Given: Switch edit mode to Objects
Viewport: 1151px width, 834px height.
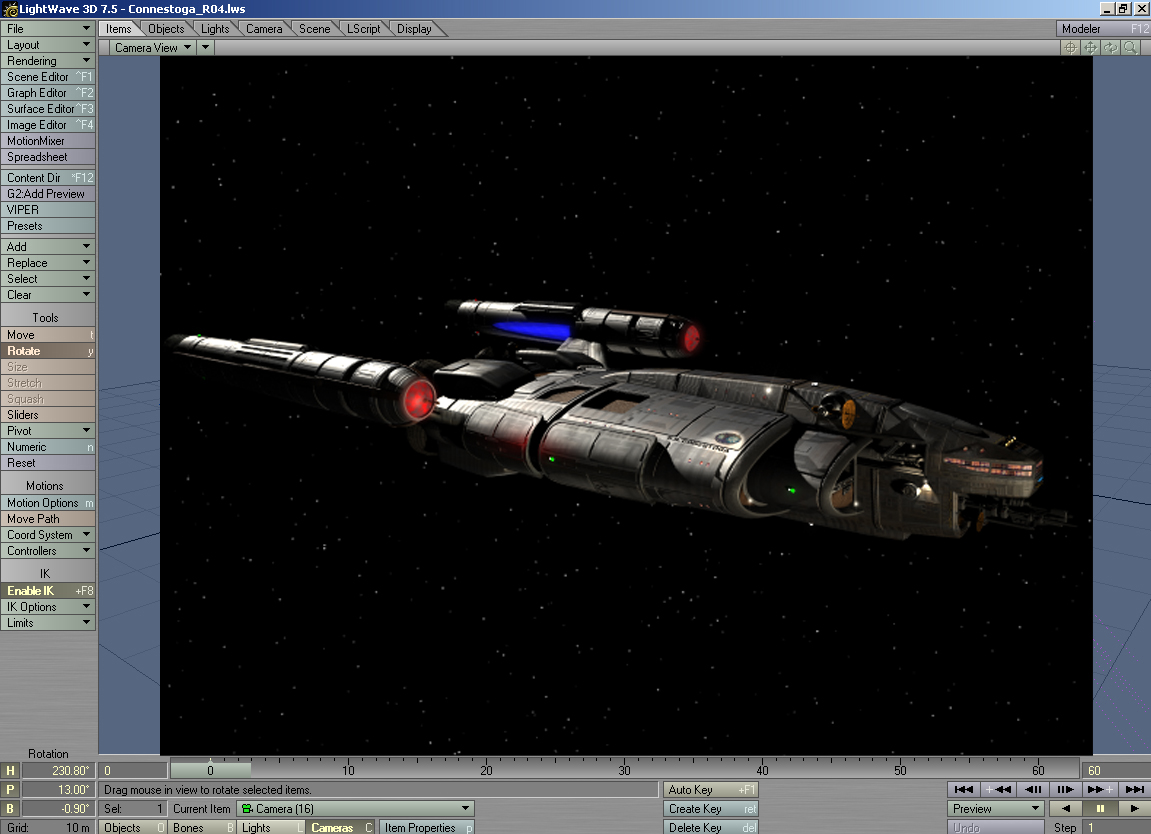Looking at the screenshot, I should point(132,827).
